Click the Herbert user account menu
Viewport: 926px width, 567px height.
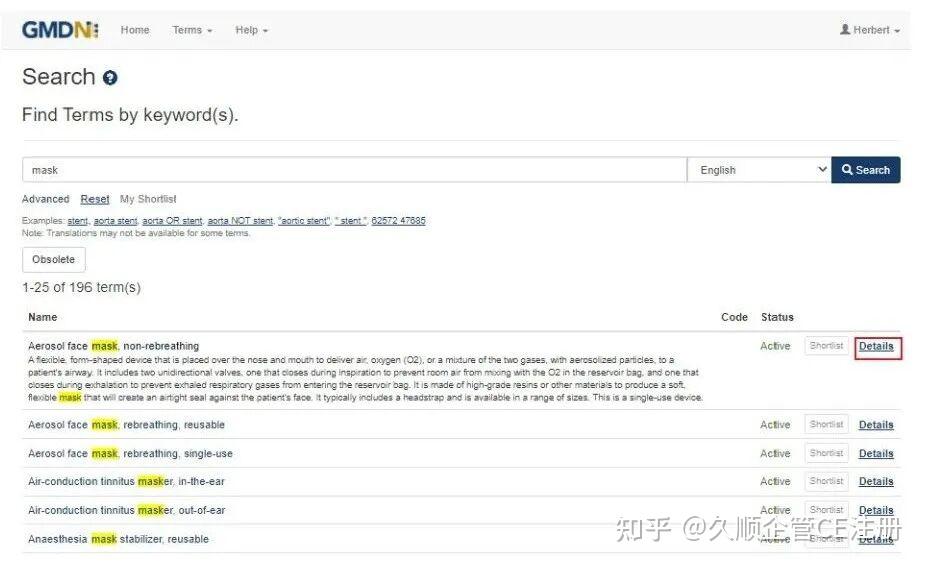click(869, 30)
